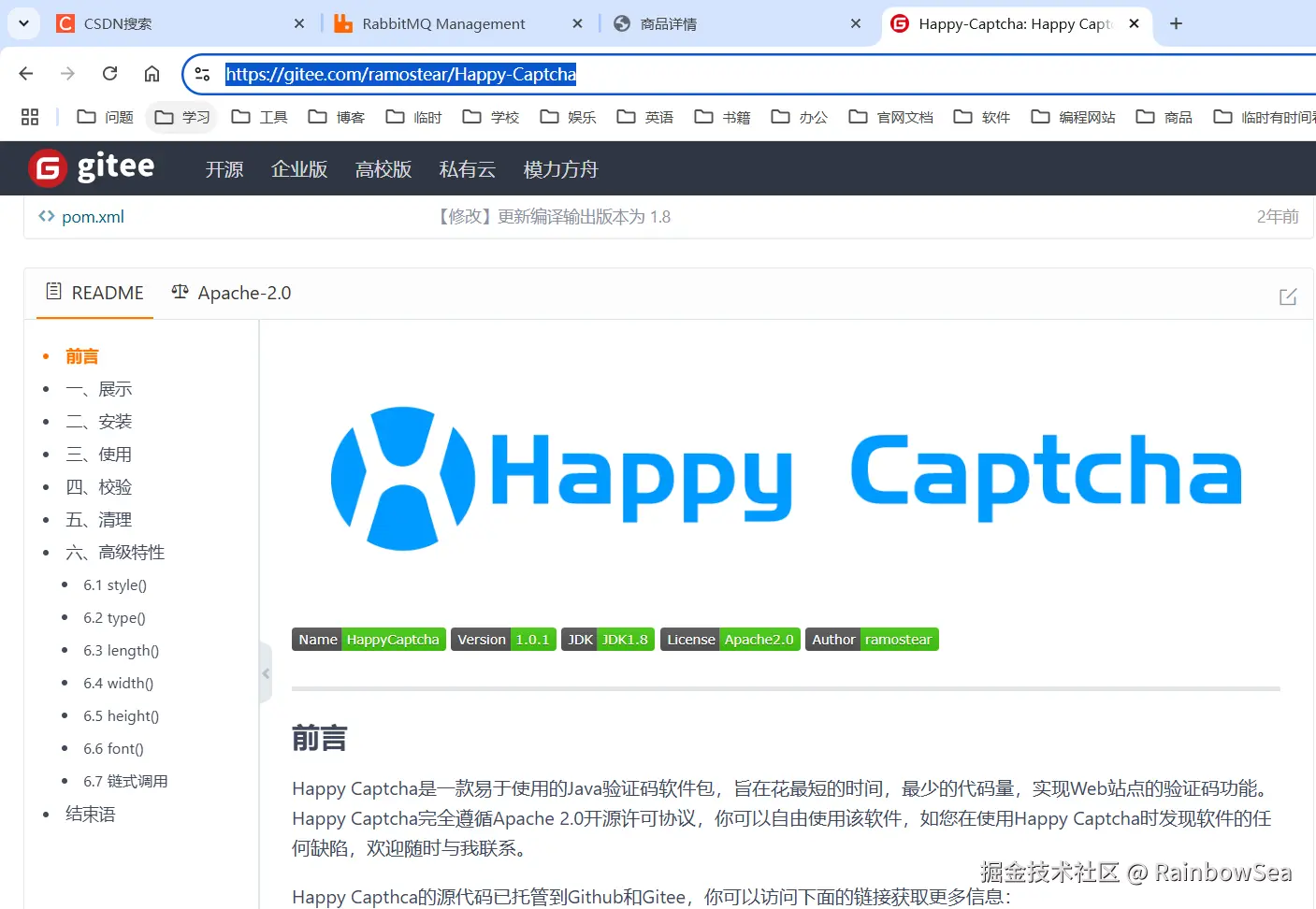Open the 临时有时间 bookmark folder

click(x=1264, y=117)
